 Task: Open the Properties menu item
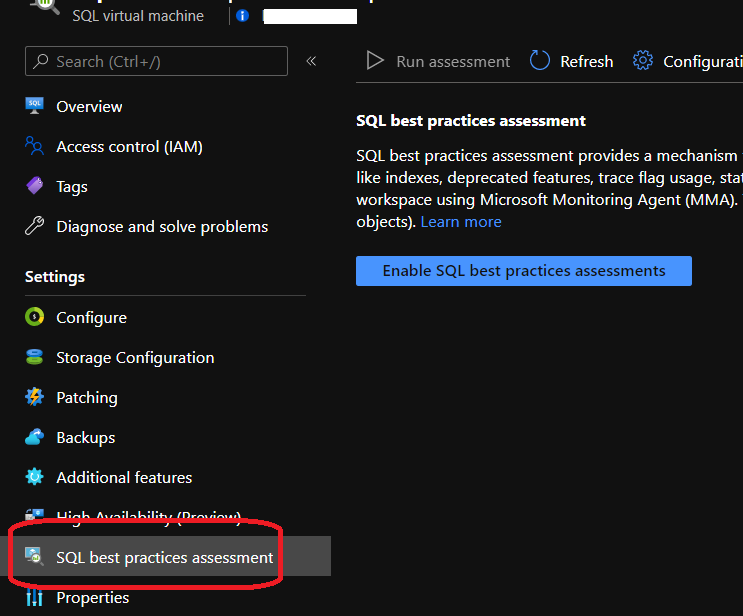92,598
